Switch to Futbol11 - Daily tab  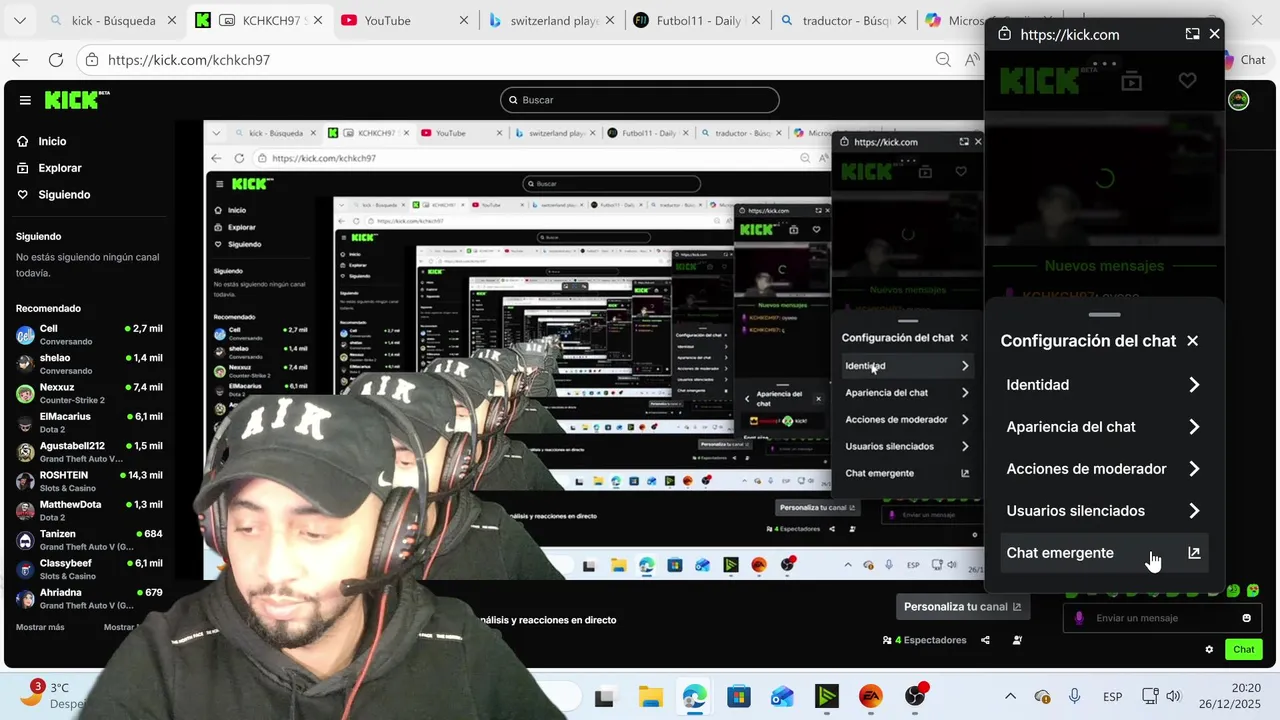[697, 20]
